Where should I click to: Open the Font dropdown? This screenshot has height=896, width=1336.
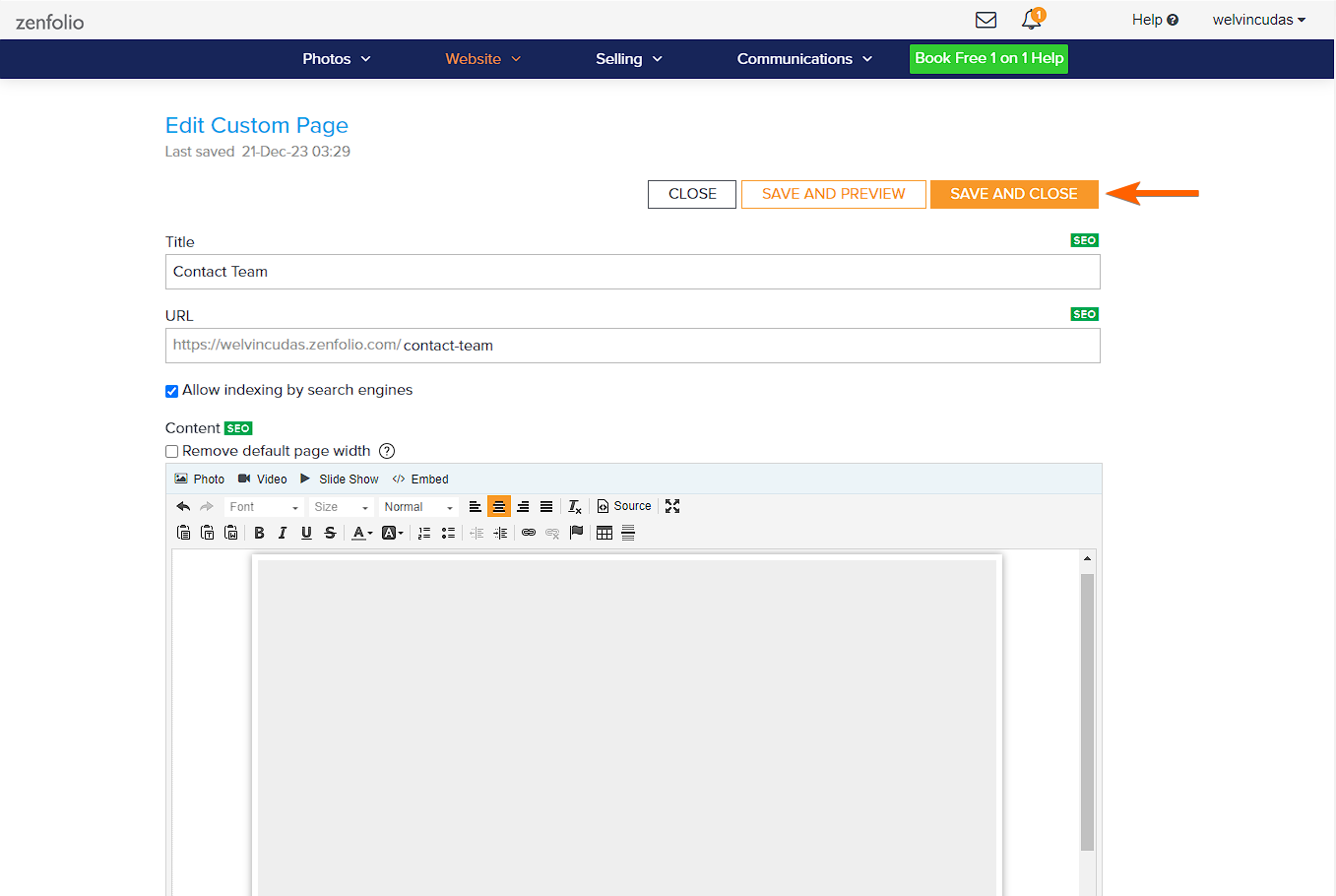click(263, 507)
